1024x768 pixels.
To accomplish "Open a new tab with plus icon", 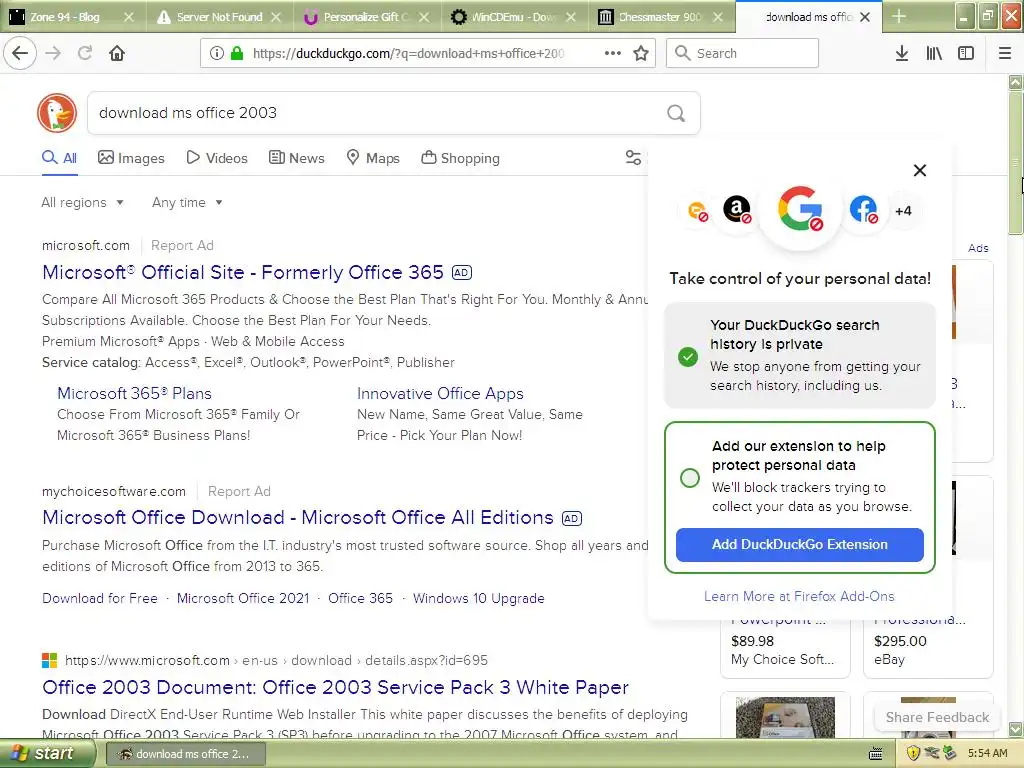I will coord(899,16).
